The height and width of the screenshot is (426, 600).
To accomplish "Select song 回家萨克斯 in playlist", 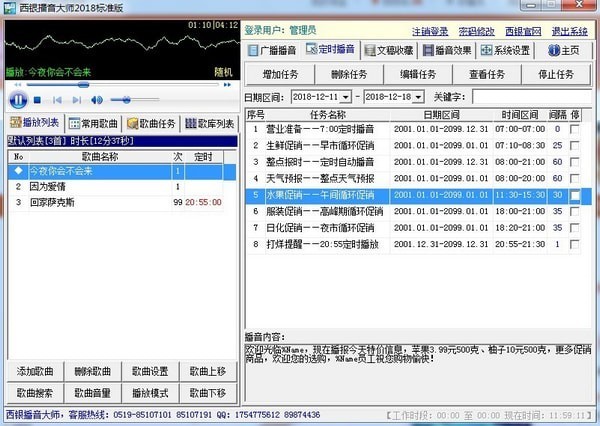I will (116, 202).
